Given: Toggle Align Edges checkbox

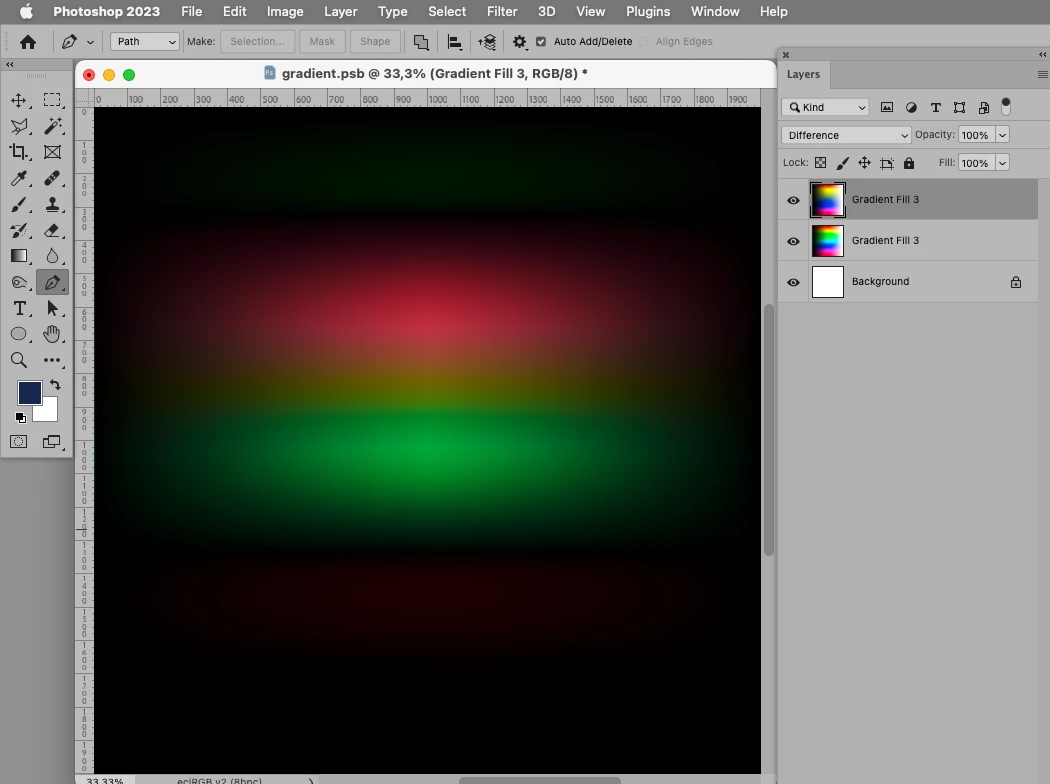Looking at the screenshot, I should coord(644,42).
